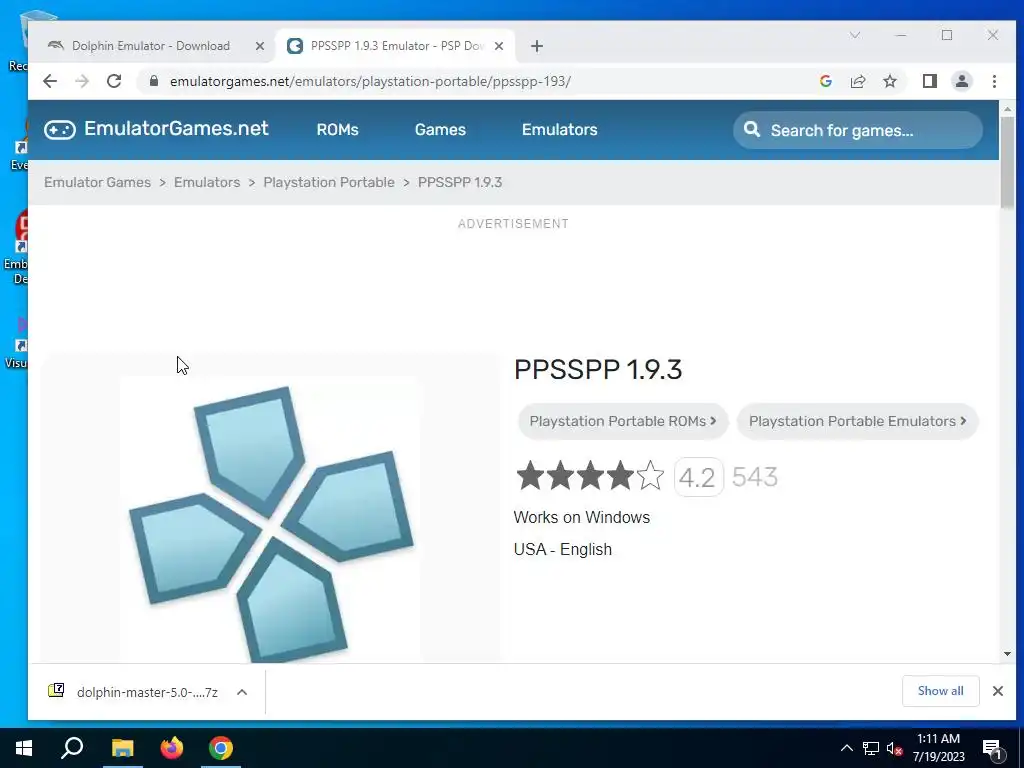This screenshot has height=768, width=1024.
Task: Open the notification center icon
Action: (992, 748)
